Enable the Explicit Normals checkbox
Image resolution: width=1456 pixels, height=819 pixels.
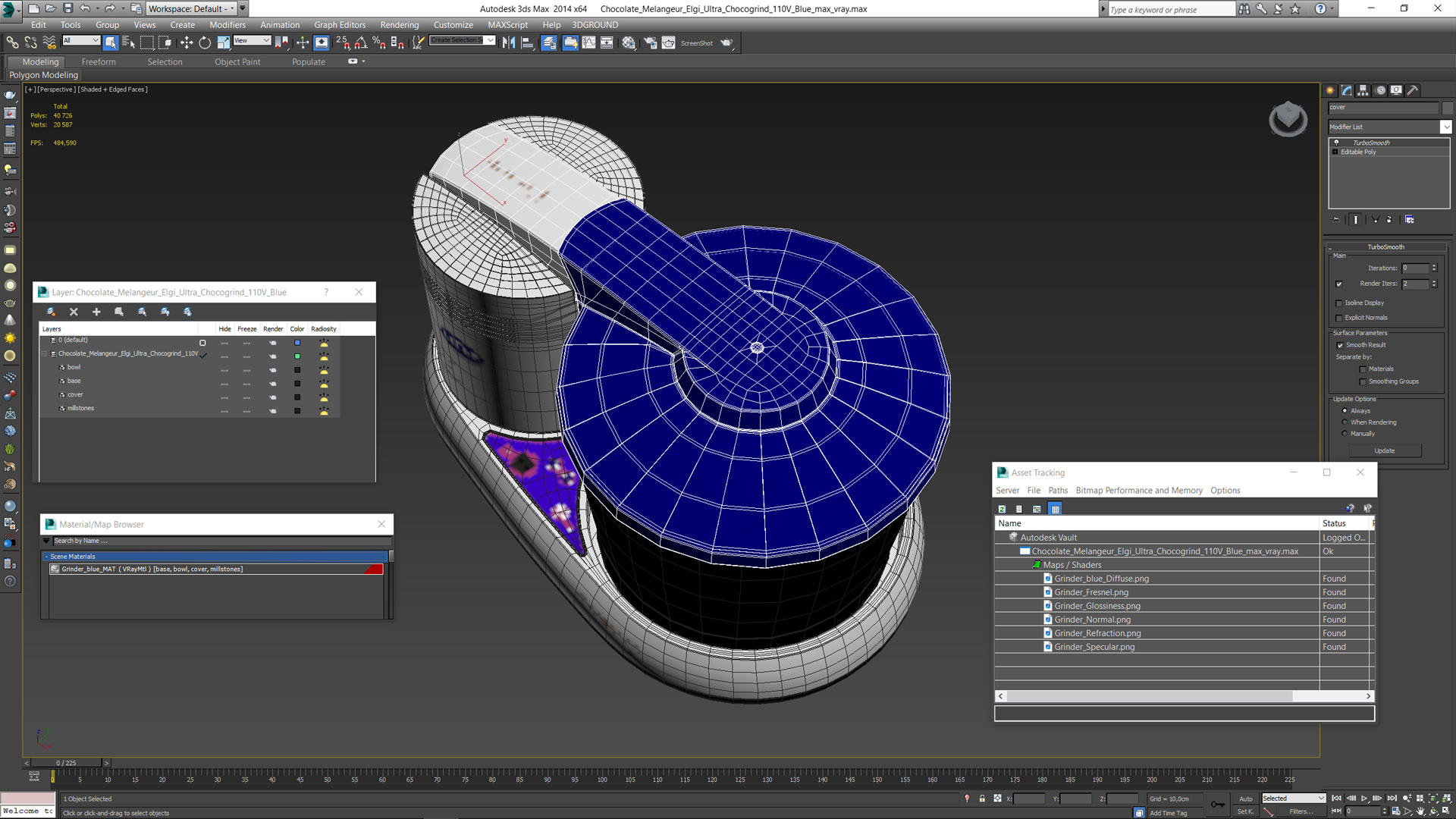[1339, 318]
